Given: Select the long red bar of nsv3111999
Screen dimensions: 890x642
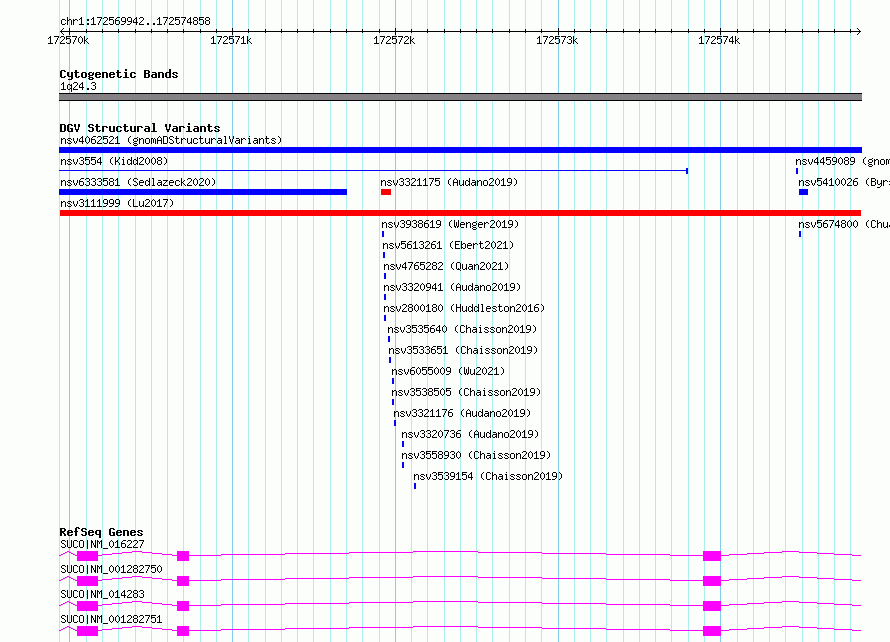Looking at the screenshot, I should pyautogui.click(x=460, y=213).
